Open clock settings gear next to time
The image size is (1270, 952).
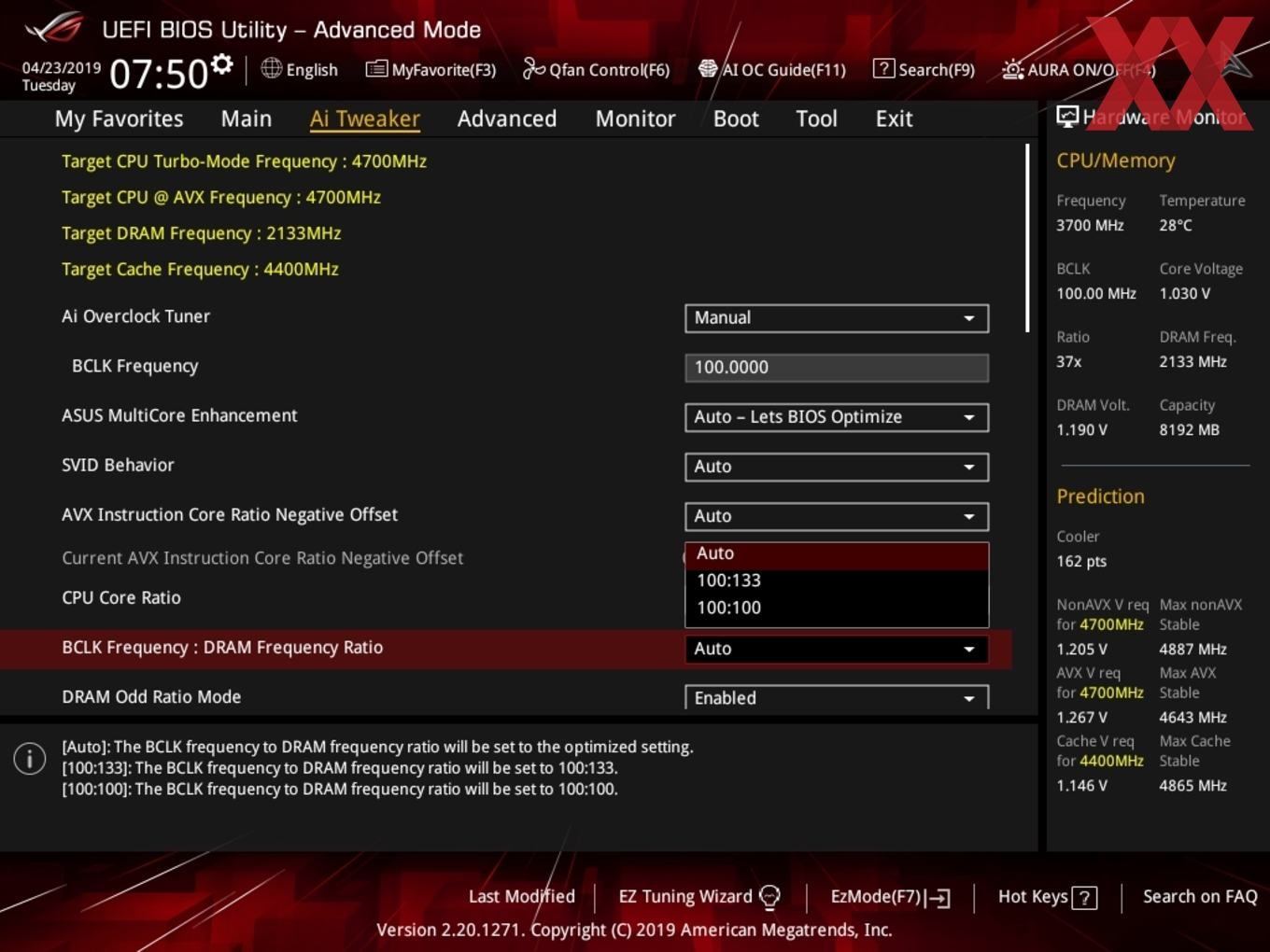(222, 64)
